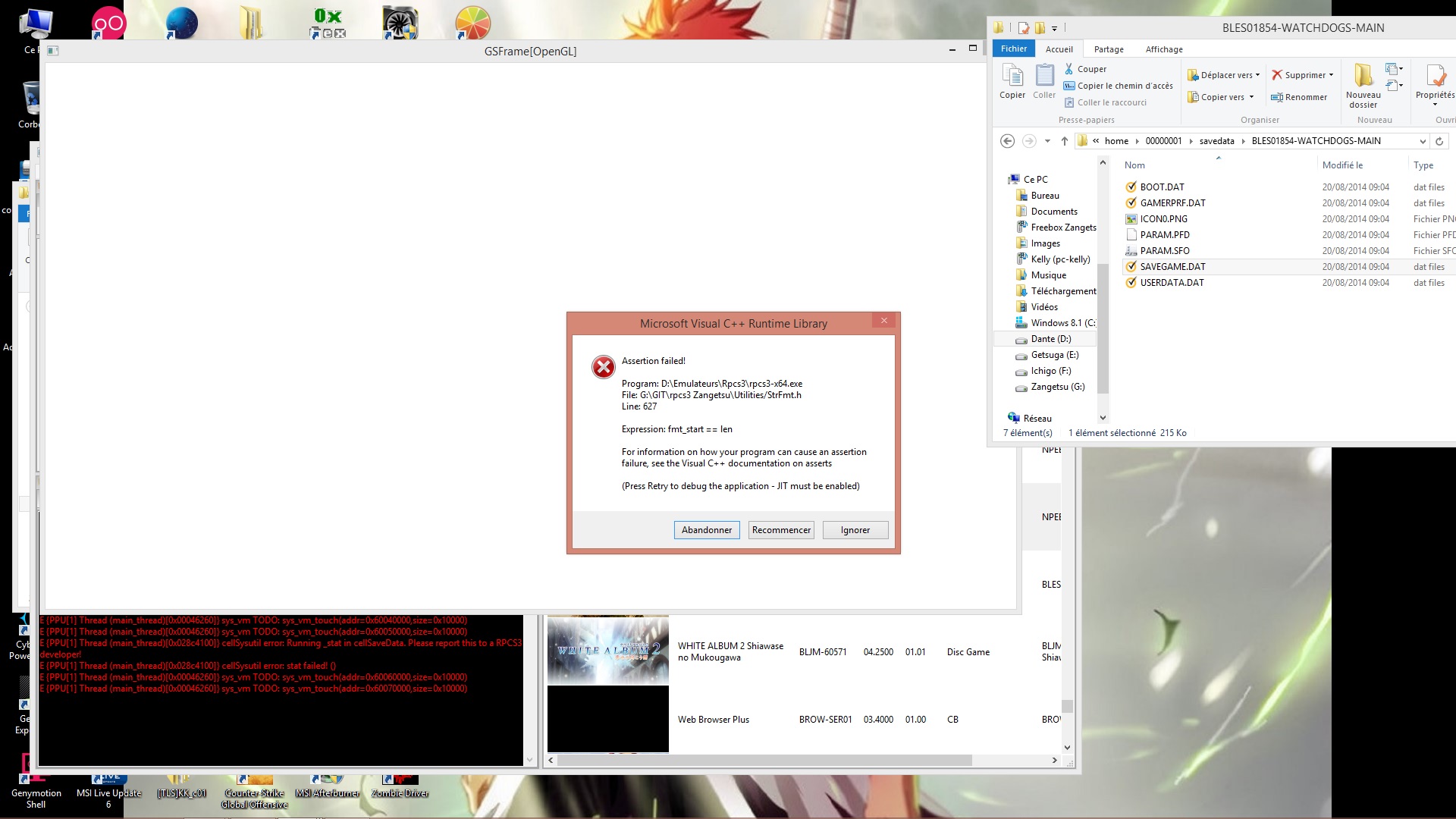Click home in the address breadcrumb
The image size is (1456, 819).
1116,141
